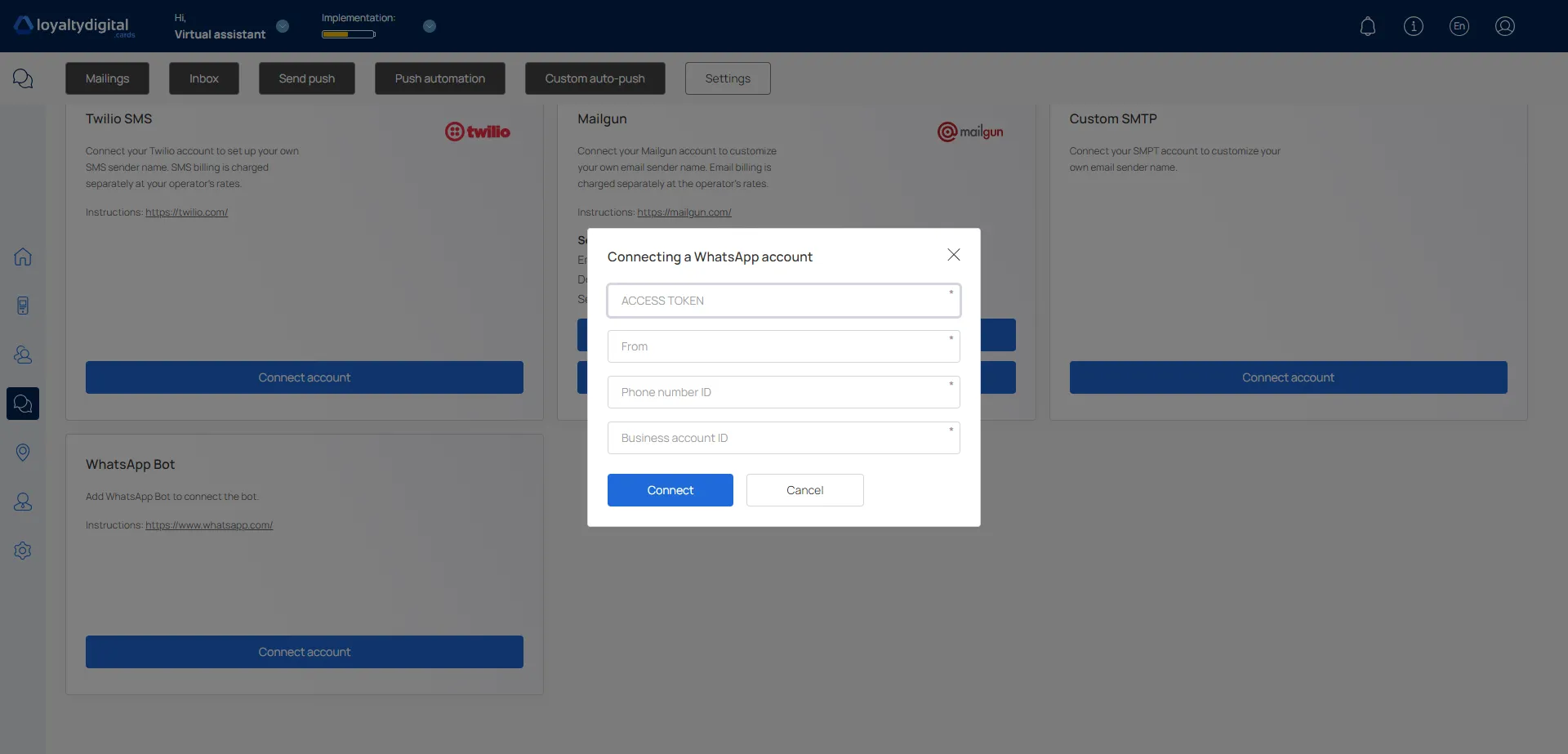Expand the Virtual assistant dropdown
The image size is (1568, 754).
(283, 26)
